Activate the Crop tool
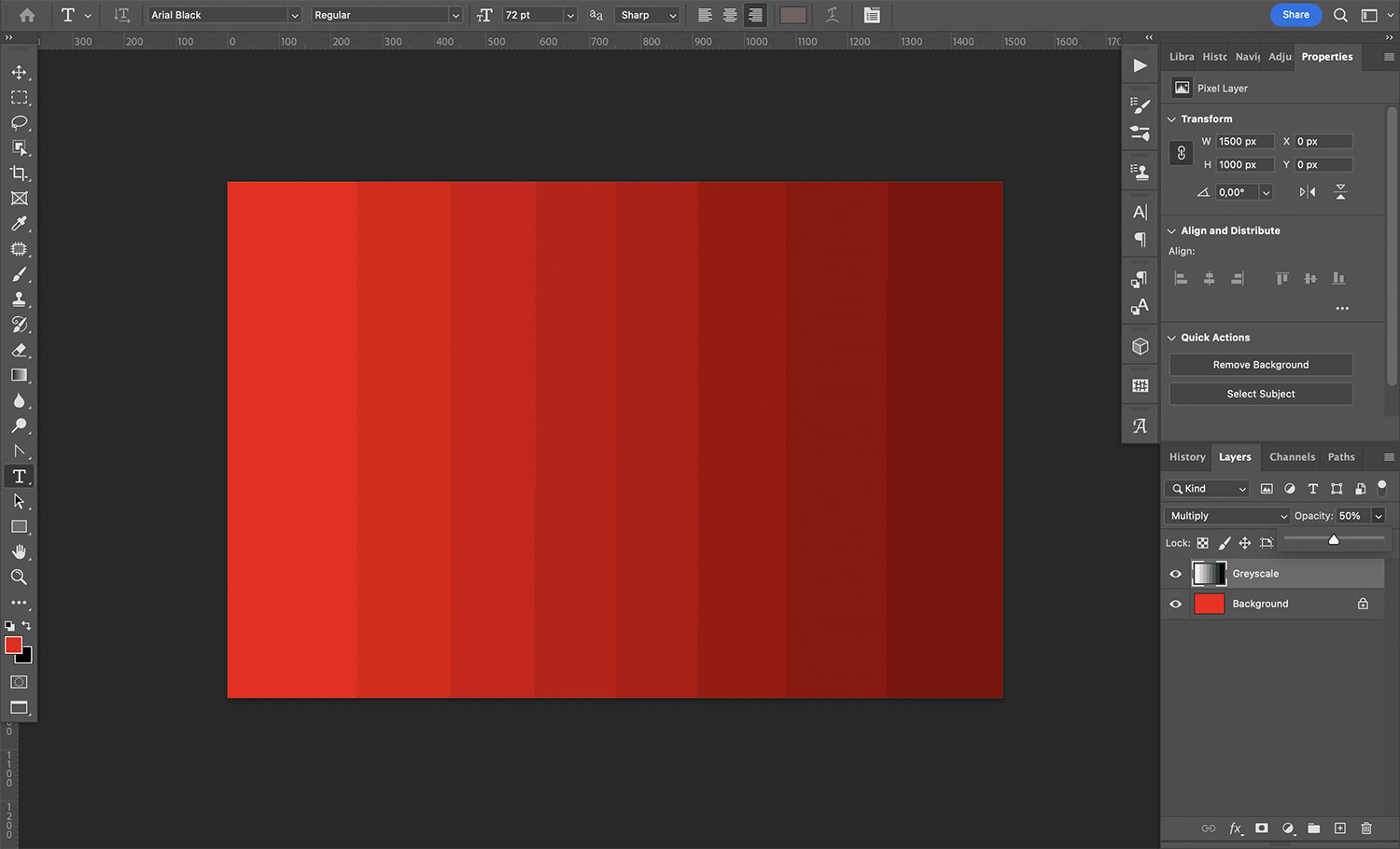Image resolution: width=1400 pixels, height=849 pixels. (19, 173)
